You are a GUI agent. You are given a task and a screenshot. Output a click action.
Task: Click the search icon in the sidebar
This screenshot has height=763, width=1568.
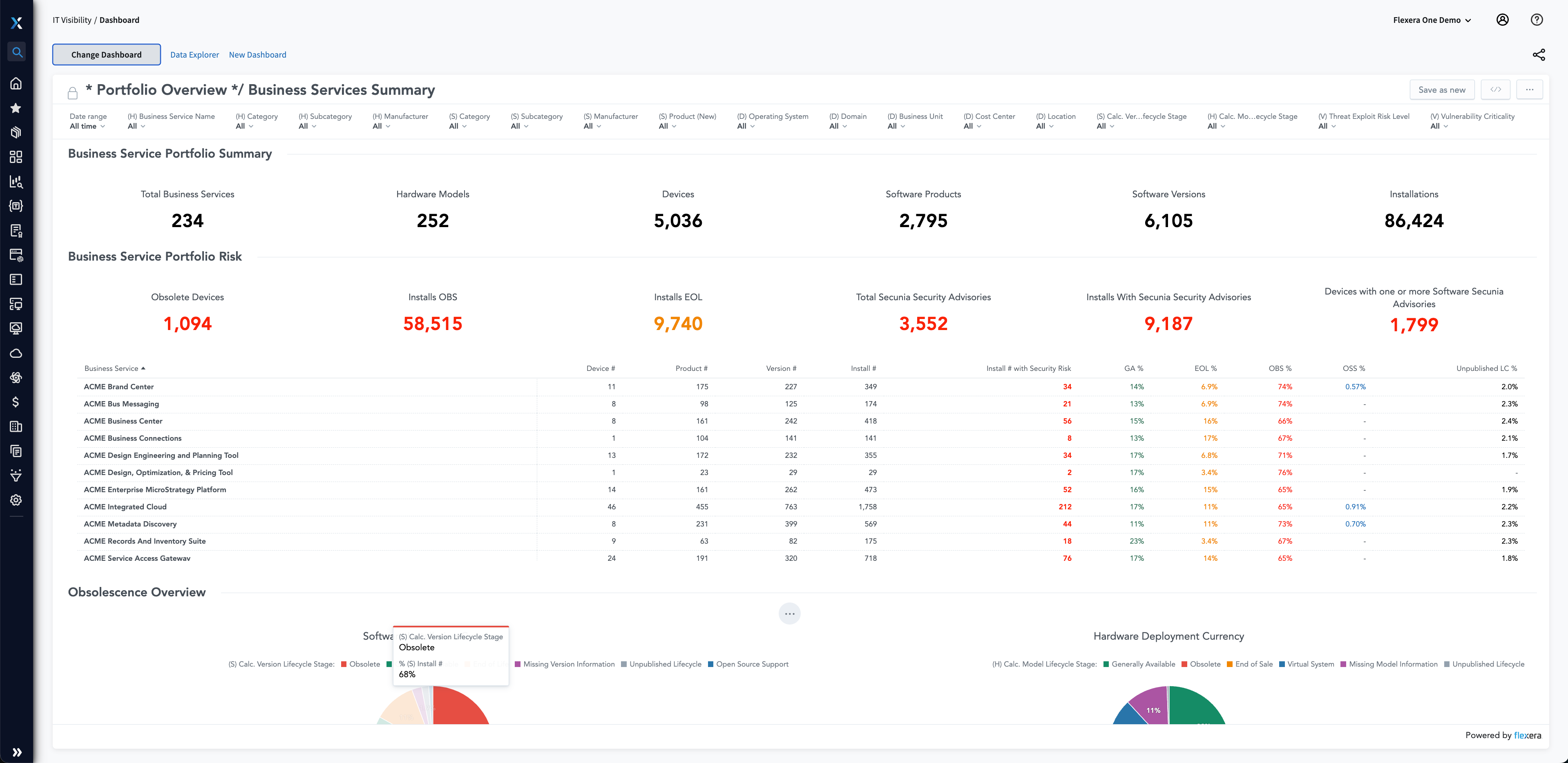coord(17,52)
